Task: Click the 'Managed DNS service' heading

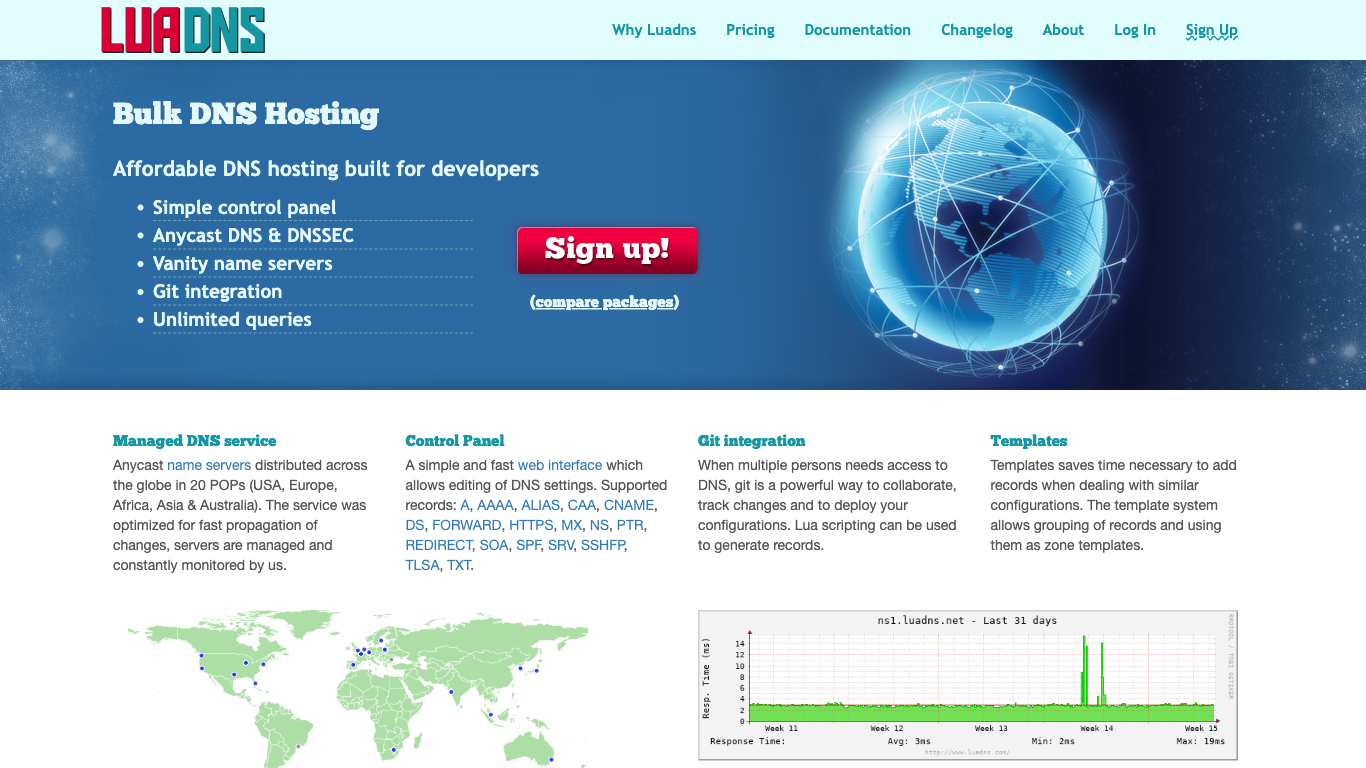Action: click(x=194, y=441)
